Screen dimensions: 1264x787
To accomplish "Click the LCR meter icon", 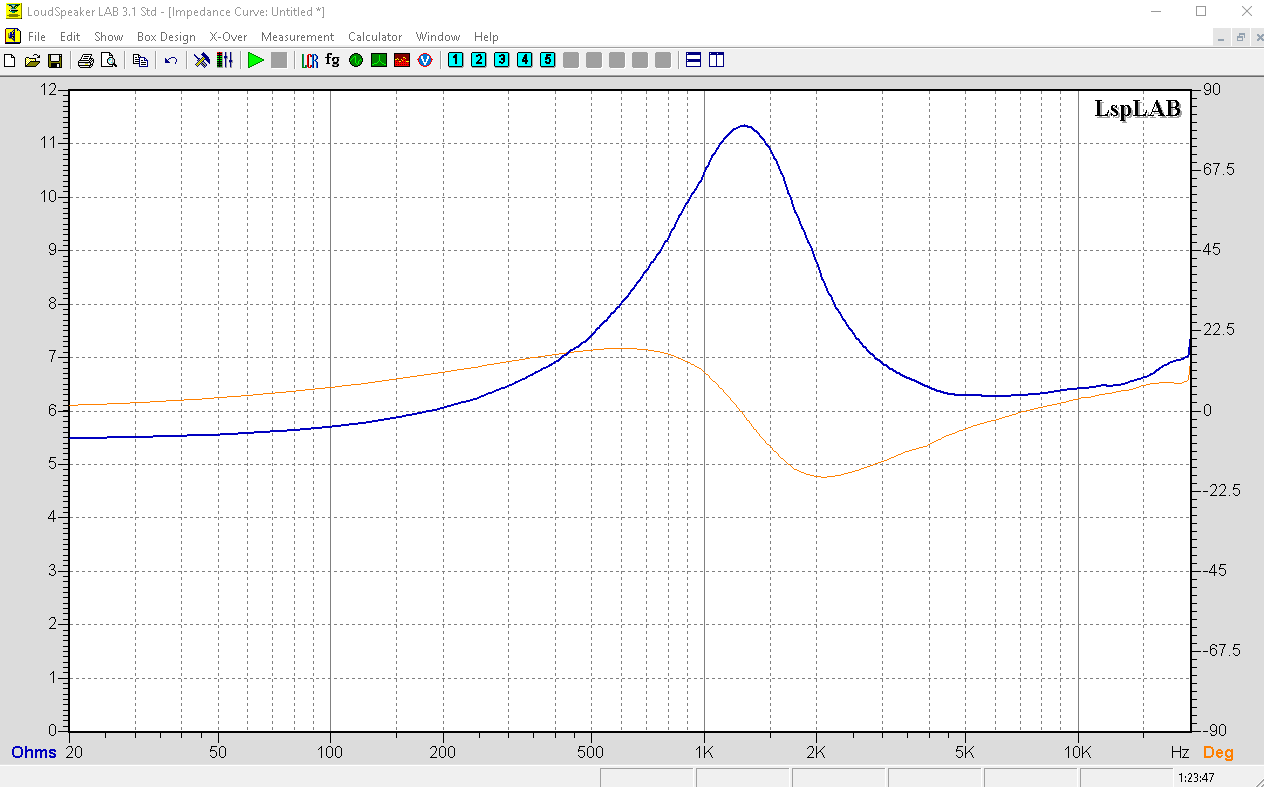I will click(310, 60).
